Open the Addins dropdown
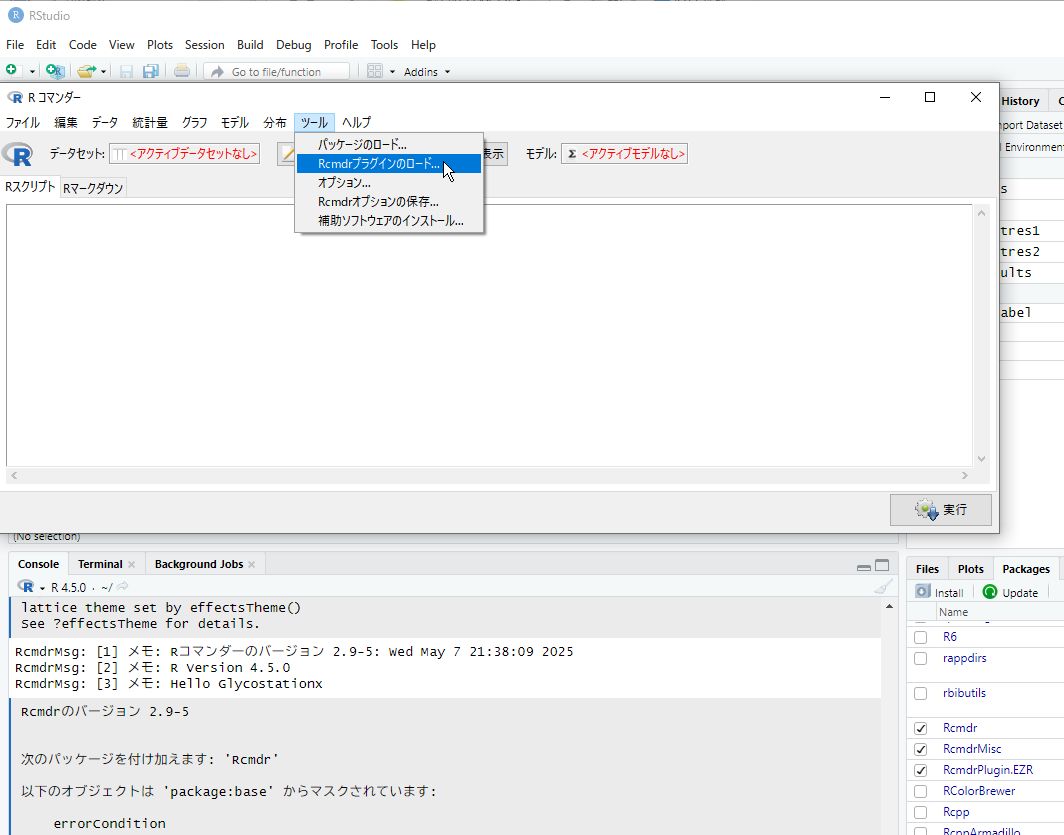 (x=427, y=72)
